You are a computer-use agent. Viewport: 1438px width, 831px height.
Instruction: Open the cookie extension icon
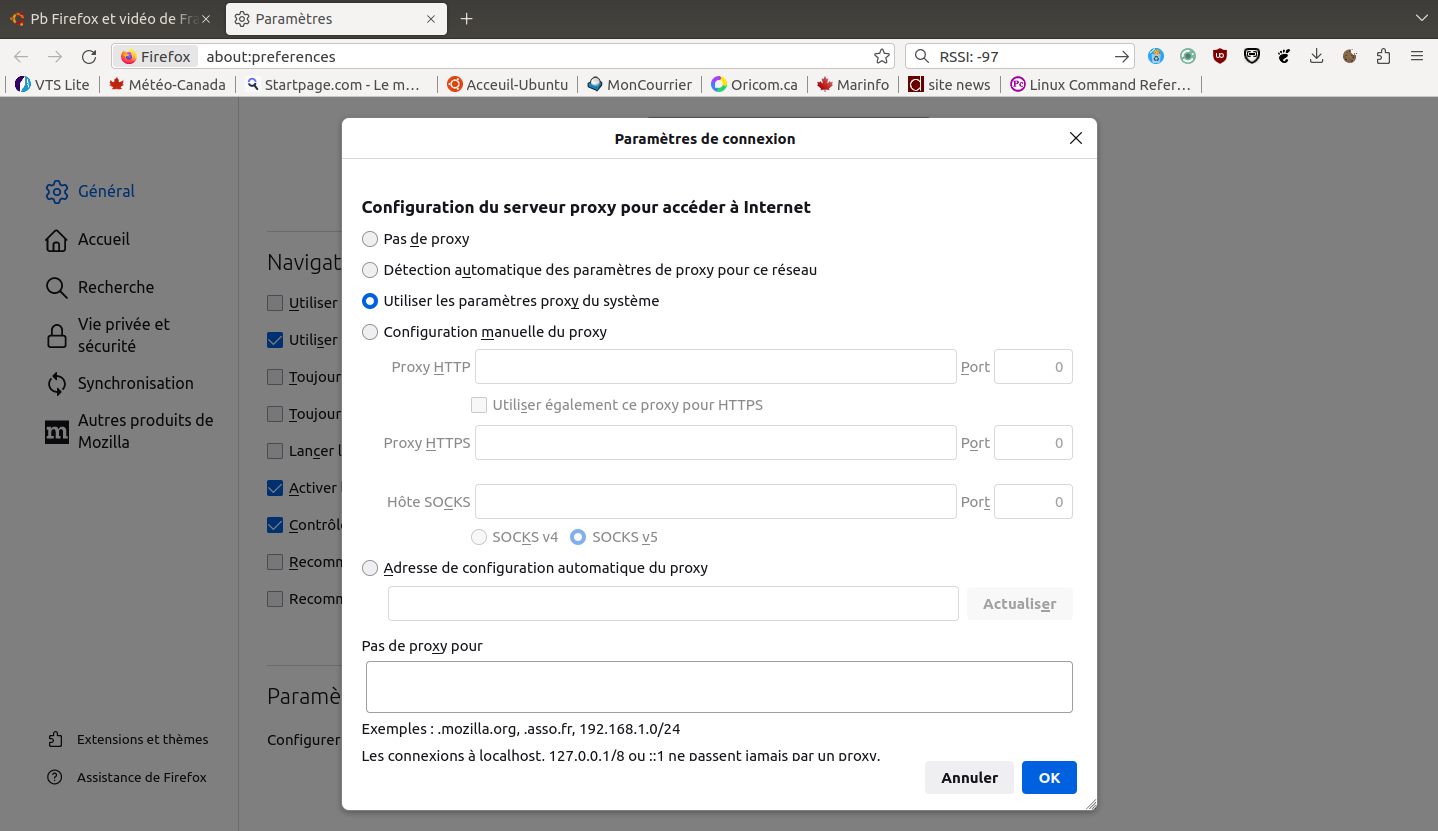coord(1349,57)
